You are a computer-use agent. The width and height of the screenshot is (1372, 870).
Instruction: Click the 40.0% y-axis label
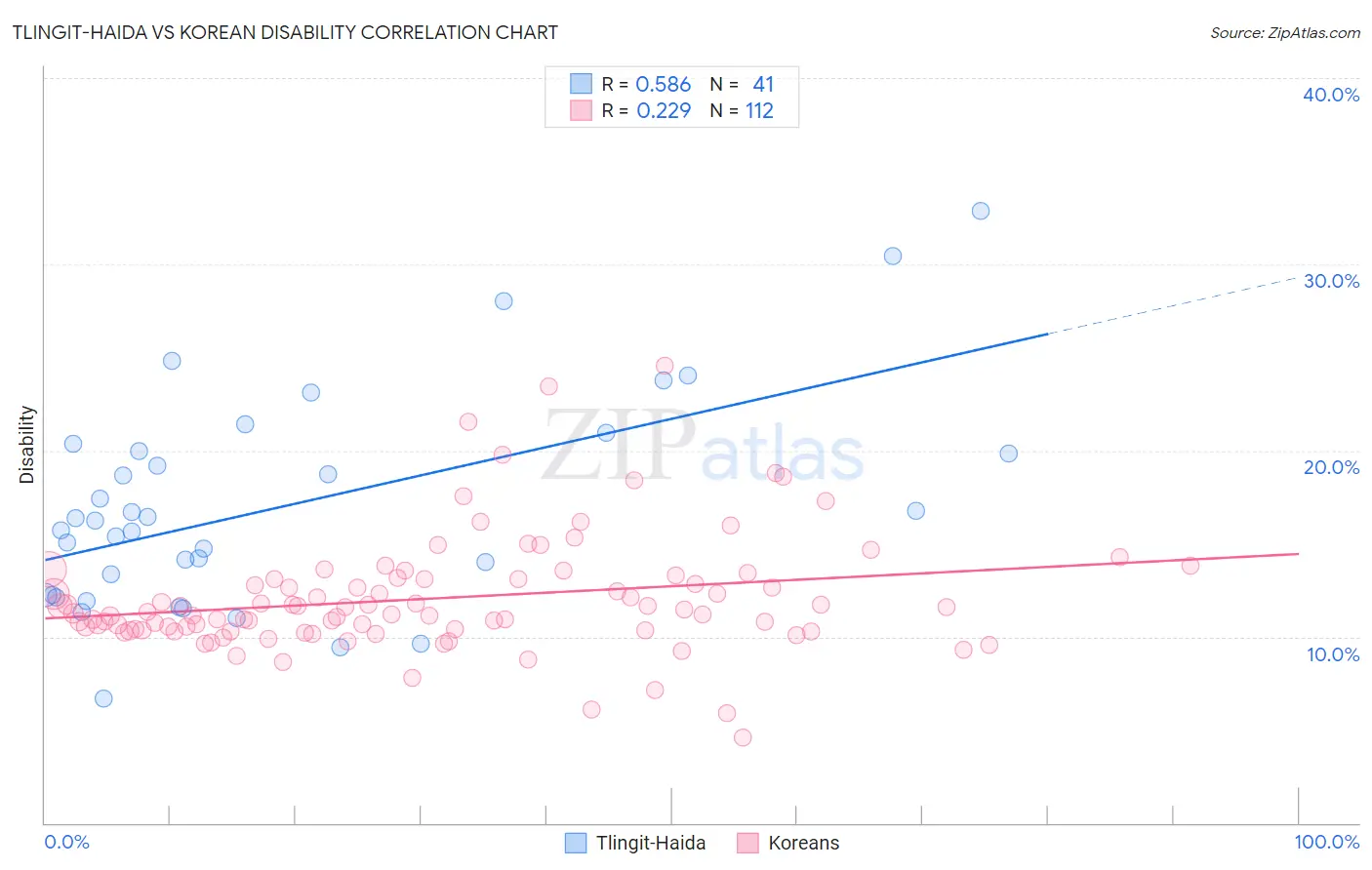click(x=1331, y=95)
